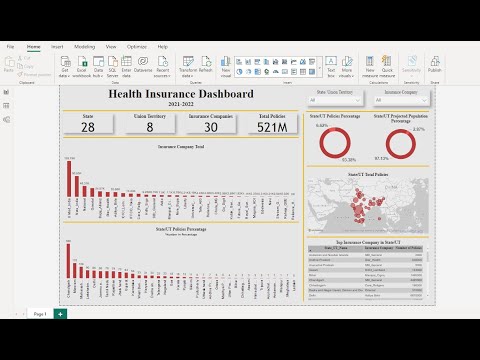Click tallest bar in Insurance Company Total chart
This screenshot has width=480, height=360.
click(69, 179)
